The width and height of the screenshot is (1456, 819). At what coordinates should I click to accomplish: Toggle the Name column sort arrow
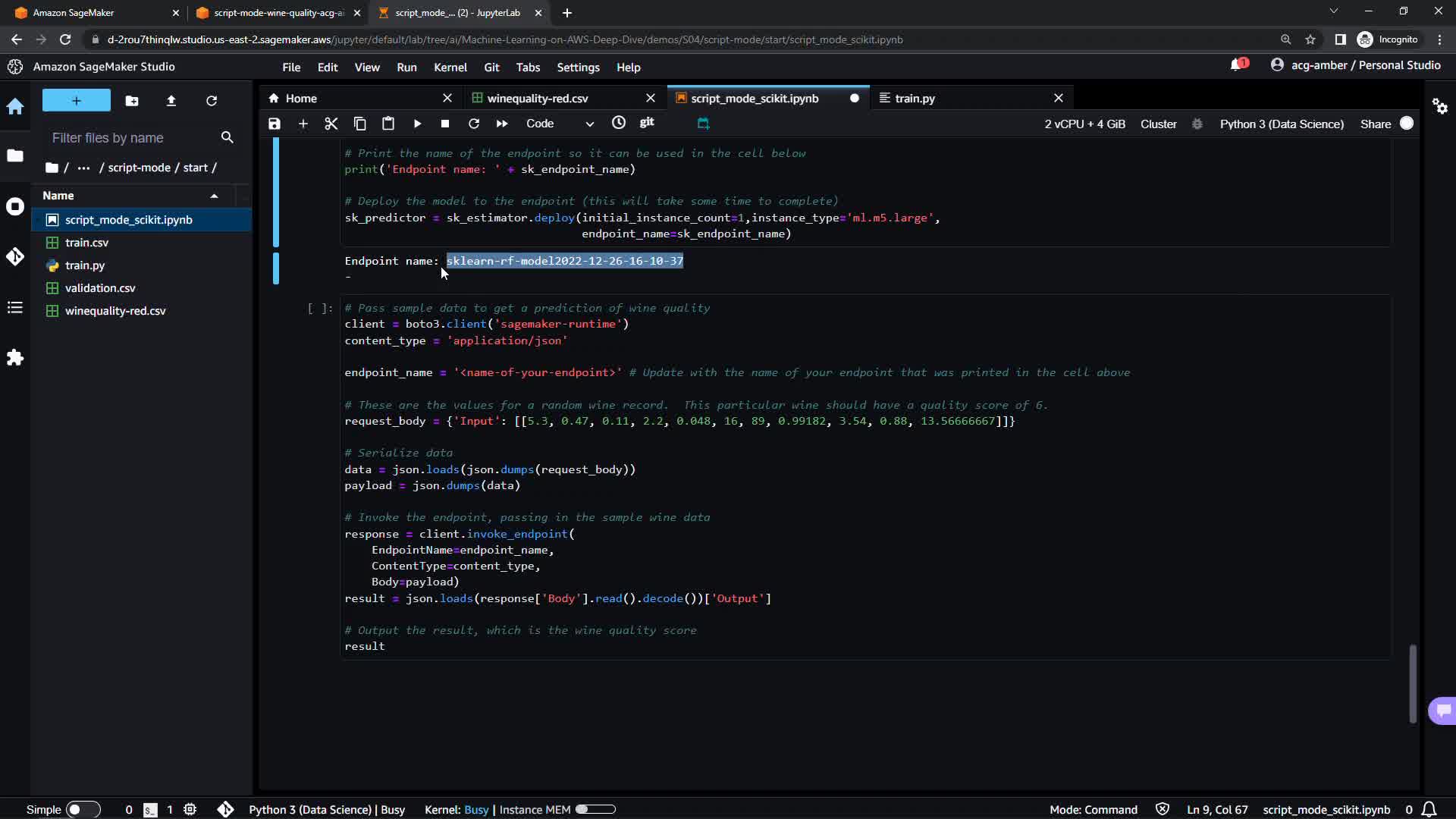click(x=214, y=196)
